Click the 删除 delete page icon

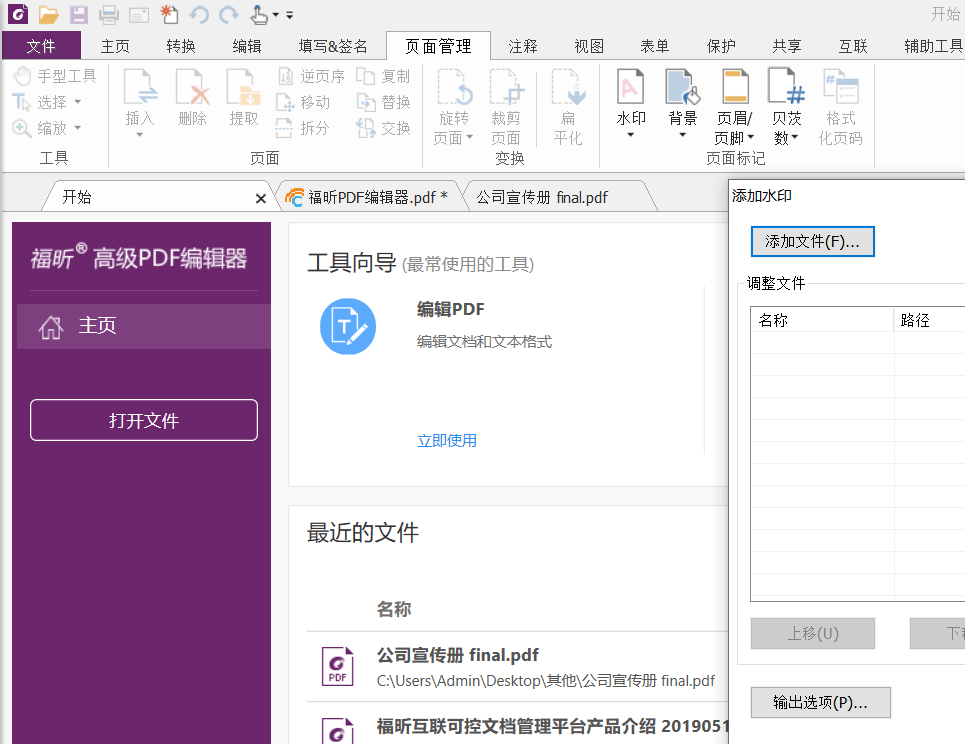coord(192,87)
